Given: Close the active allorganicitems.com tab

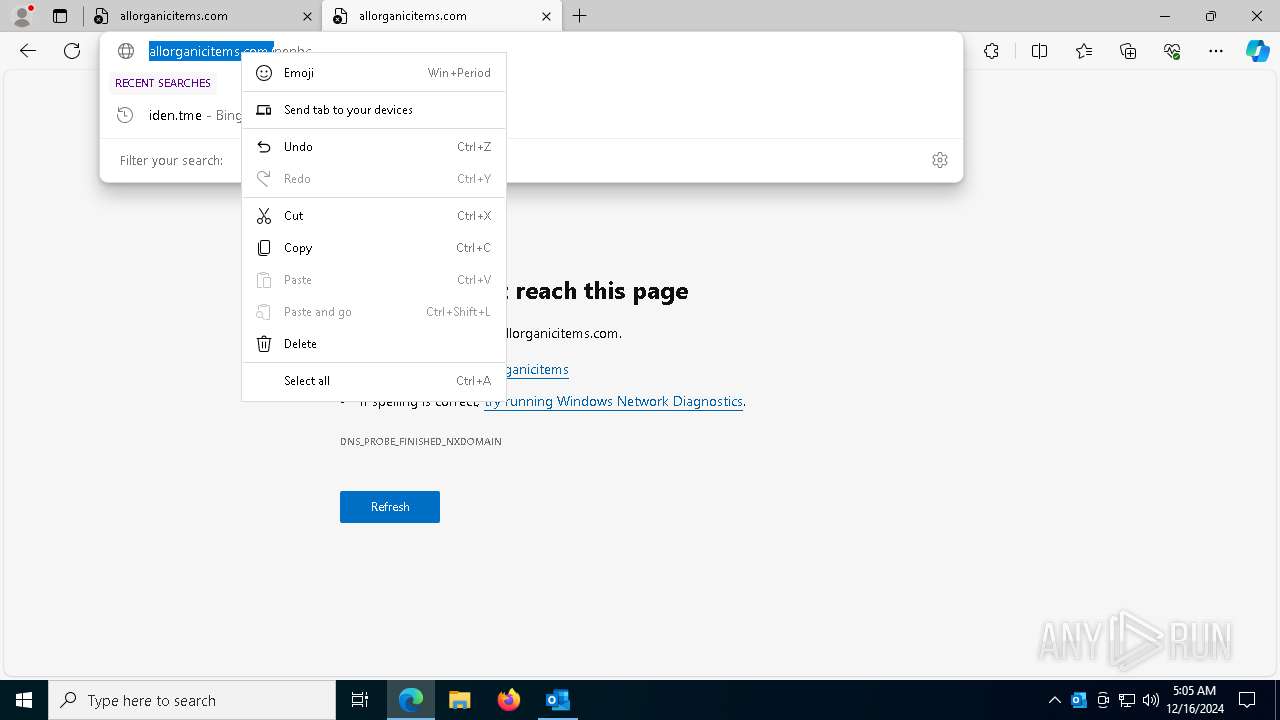Looking at the screenshot, I should point(546,16).
